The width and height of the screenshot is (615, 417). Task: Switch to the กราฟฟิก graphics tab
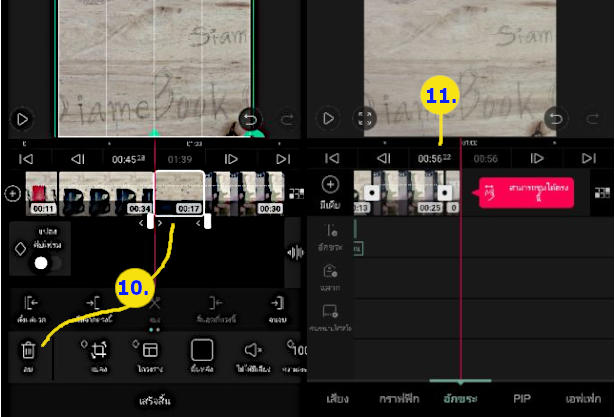pos(399,399)
